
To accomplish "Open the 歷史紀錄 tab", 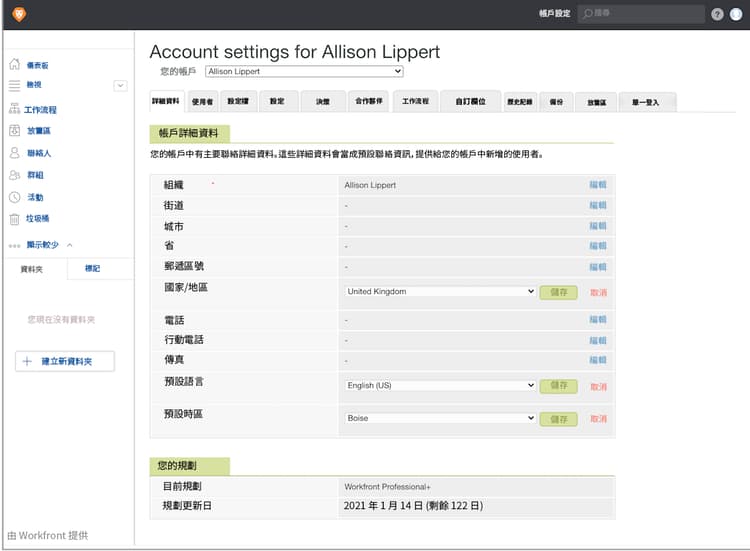I will pyautogui.click(x=520, y=102).
